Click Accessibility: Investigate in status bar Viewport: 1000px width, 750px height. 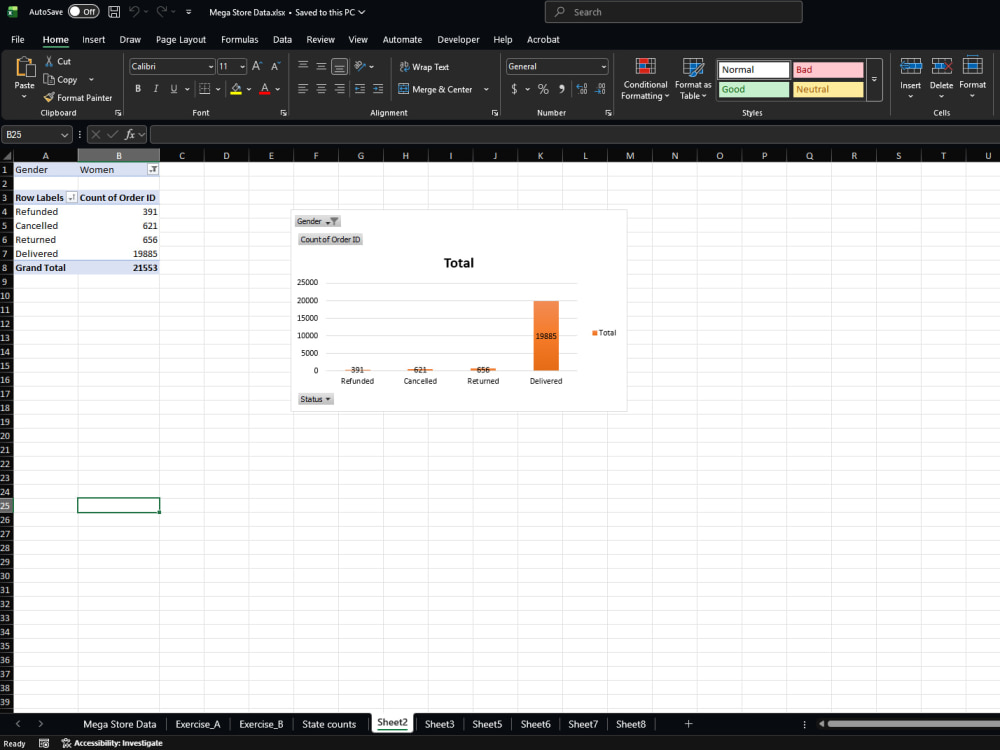click(x=112, y=743)
